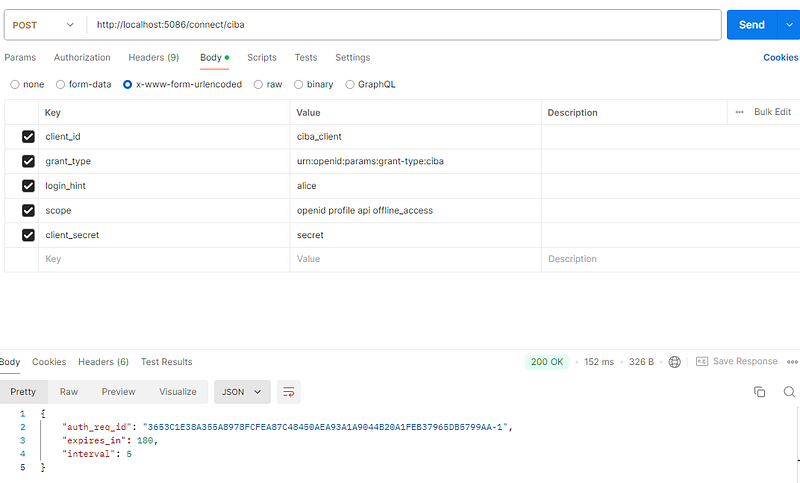The width and height of the screenshot is (800, 483).
Task: Click the 326 B response size
Action: tap(641, 362)
